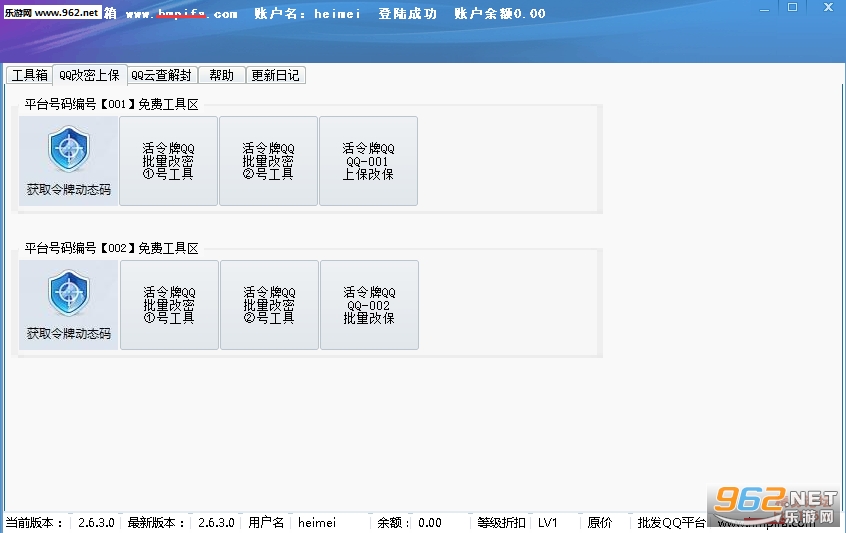Click the heimei username field in status bar
Viewport: 846px width, 533px height.
pyautogui.click(x=317, y=522)
